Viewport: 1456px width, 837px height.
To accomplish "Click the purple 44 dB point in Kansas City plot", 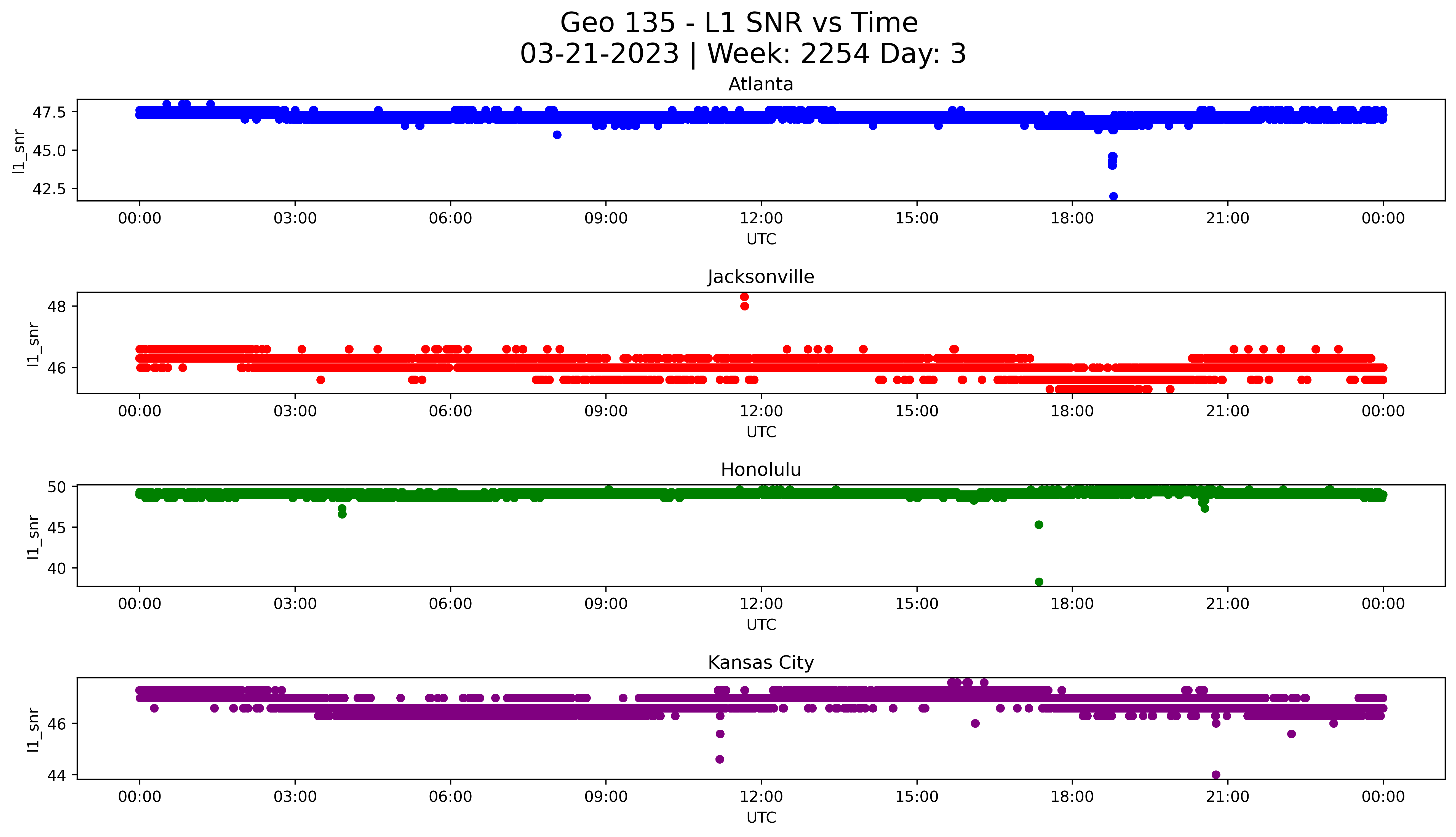I will [x=1216, y=774].
